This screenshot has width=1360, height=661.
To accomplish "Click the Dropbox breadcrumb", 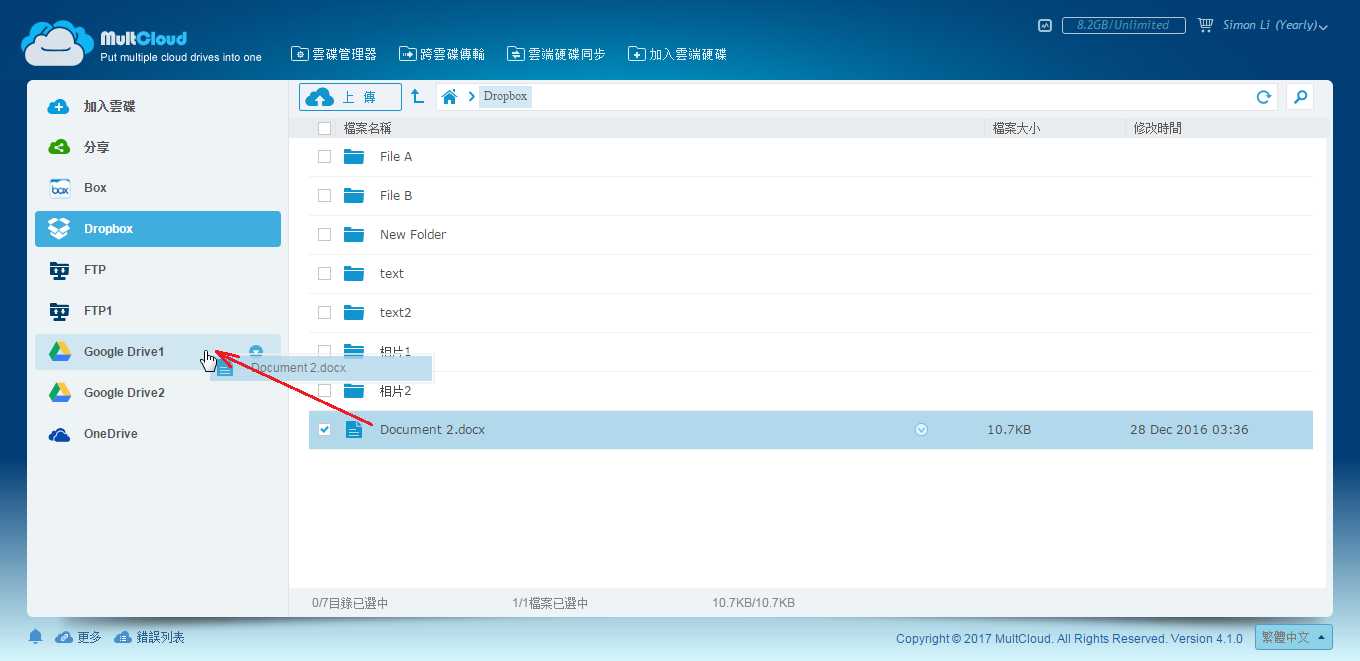I will 505,97.
